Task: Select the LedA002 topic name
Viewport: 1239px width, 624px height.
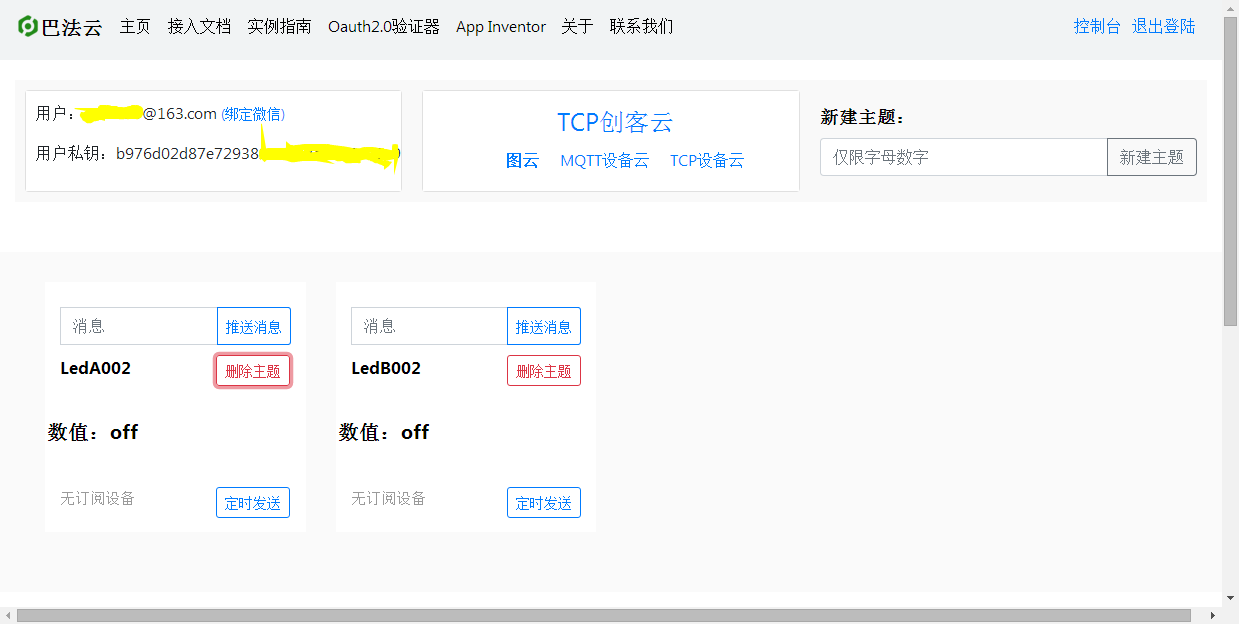Action: tap(96, 368)
